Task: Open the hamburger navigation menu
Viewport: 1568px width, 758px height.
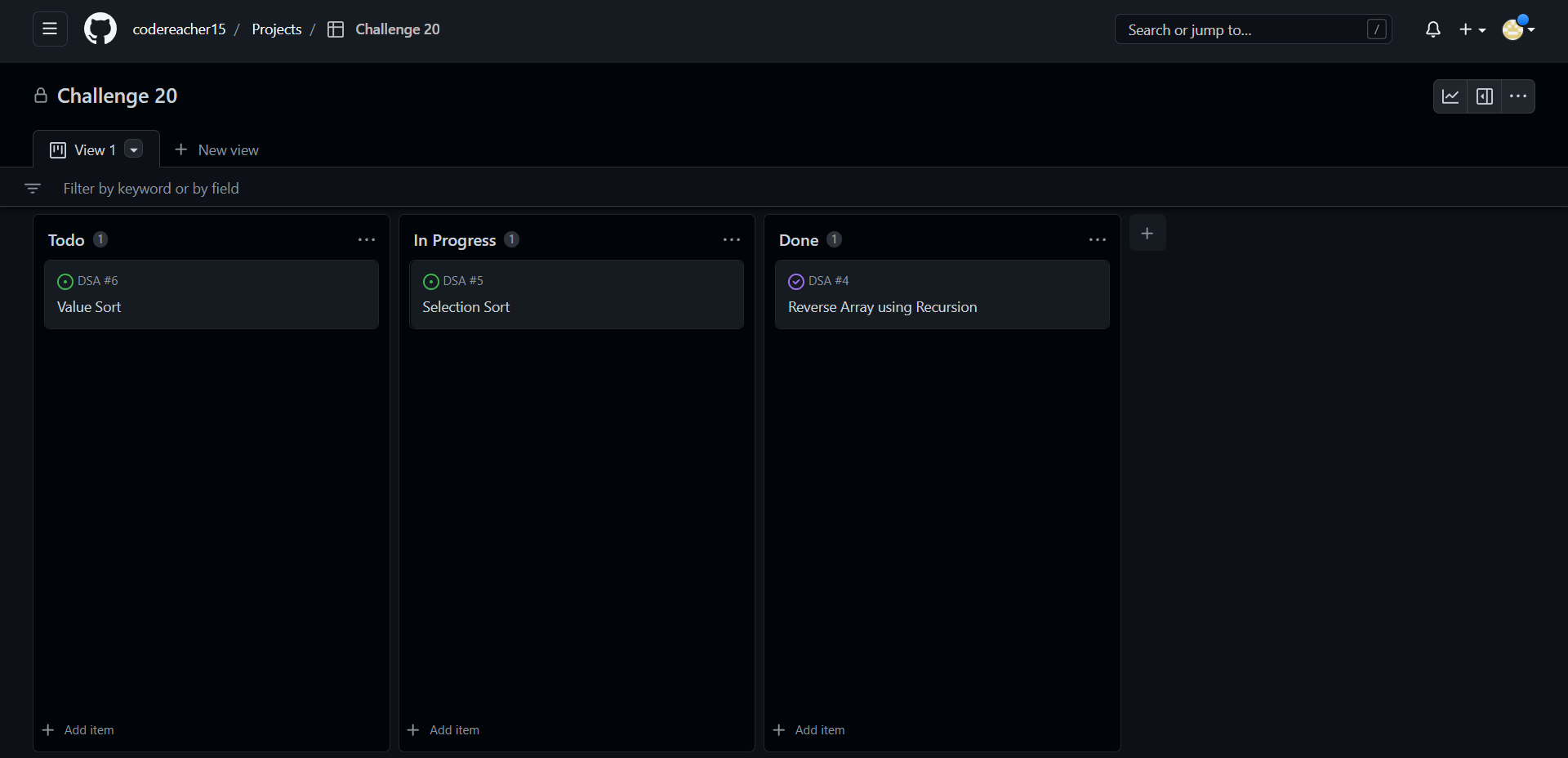Action: point(49,29)
